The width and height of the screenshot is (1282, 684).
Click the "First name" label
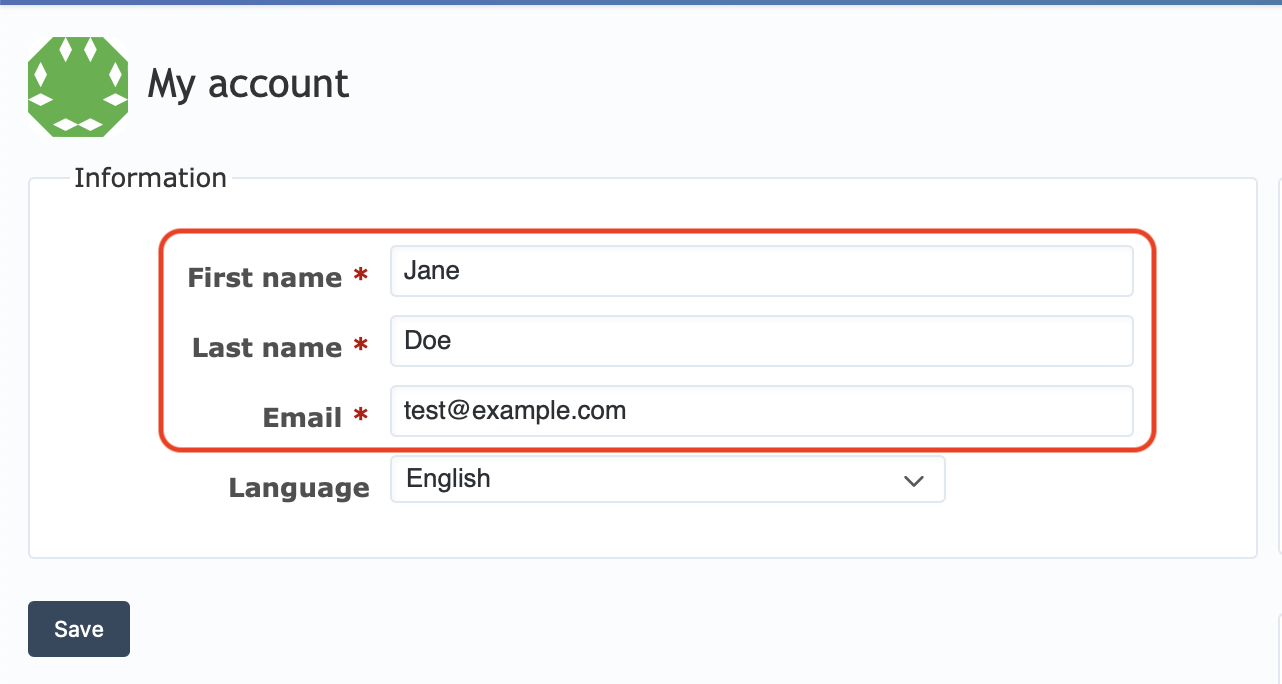tap(264, 278)
